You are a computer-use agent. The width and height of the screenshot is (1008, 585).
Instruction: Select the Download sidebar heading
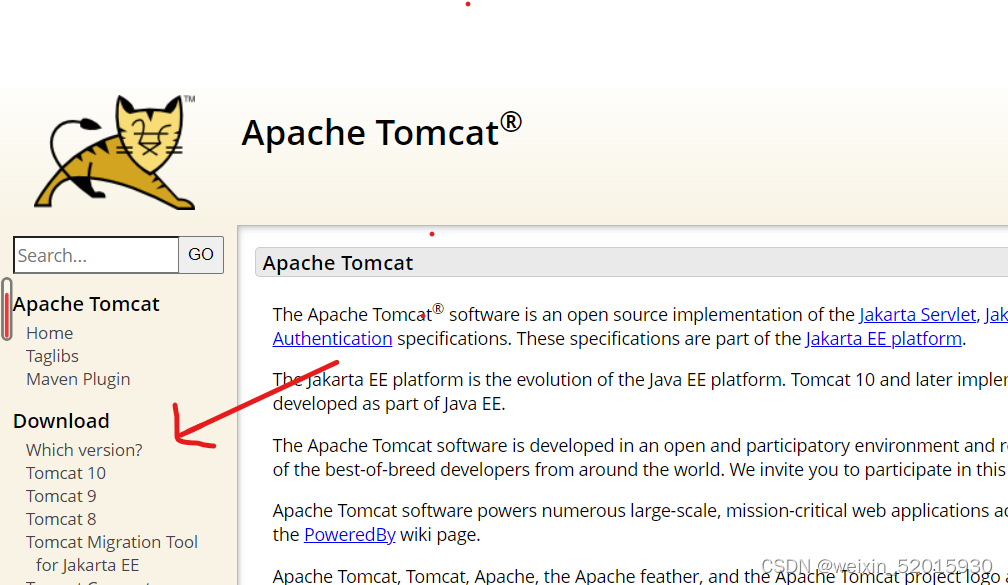[x=61, y=420]
